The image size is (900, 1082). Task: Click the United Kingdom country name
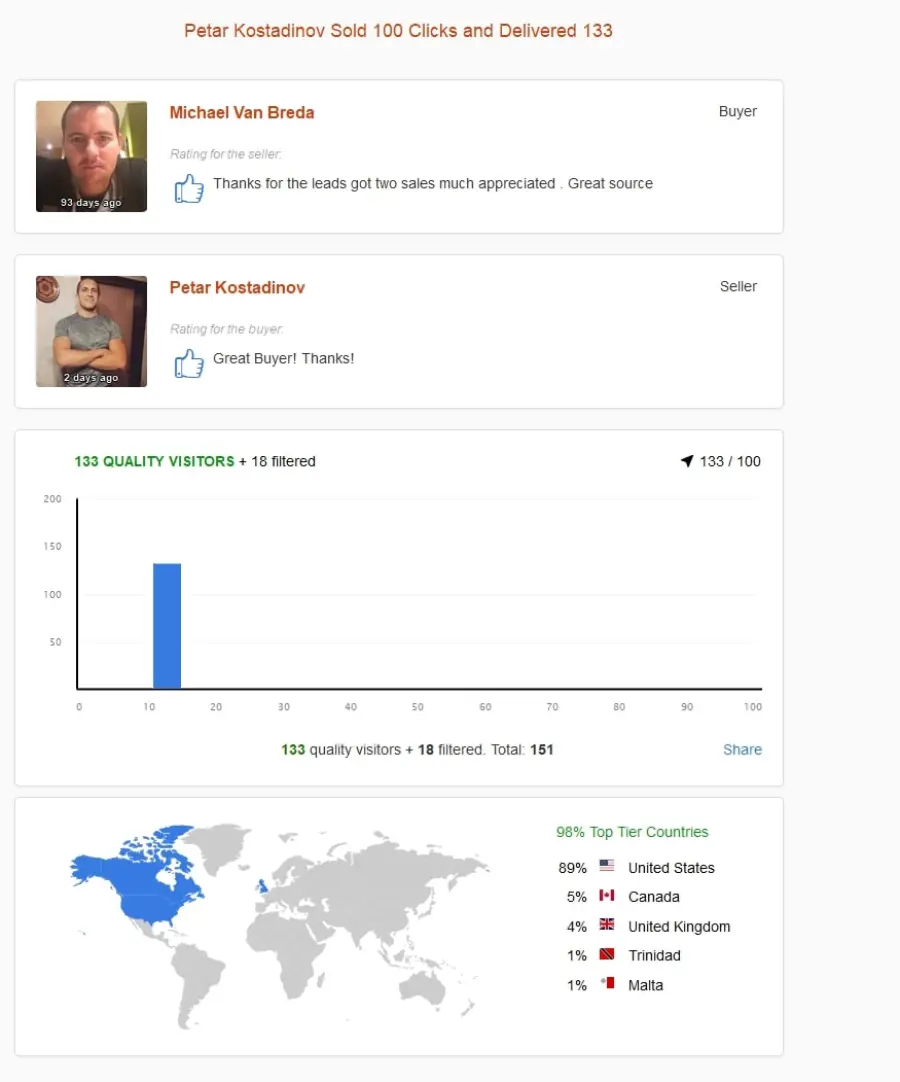tap(679, 927)
